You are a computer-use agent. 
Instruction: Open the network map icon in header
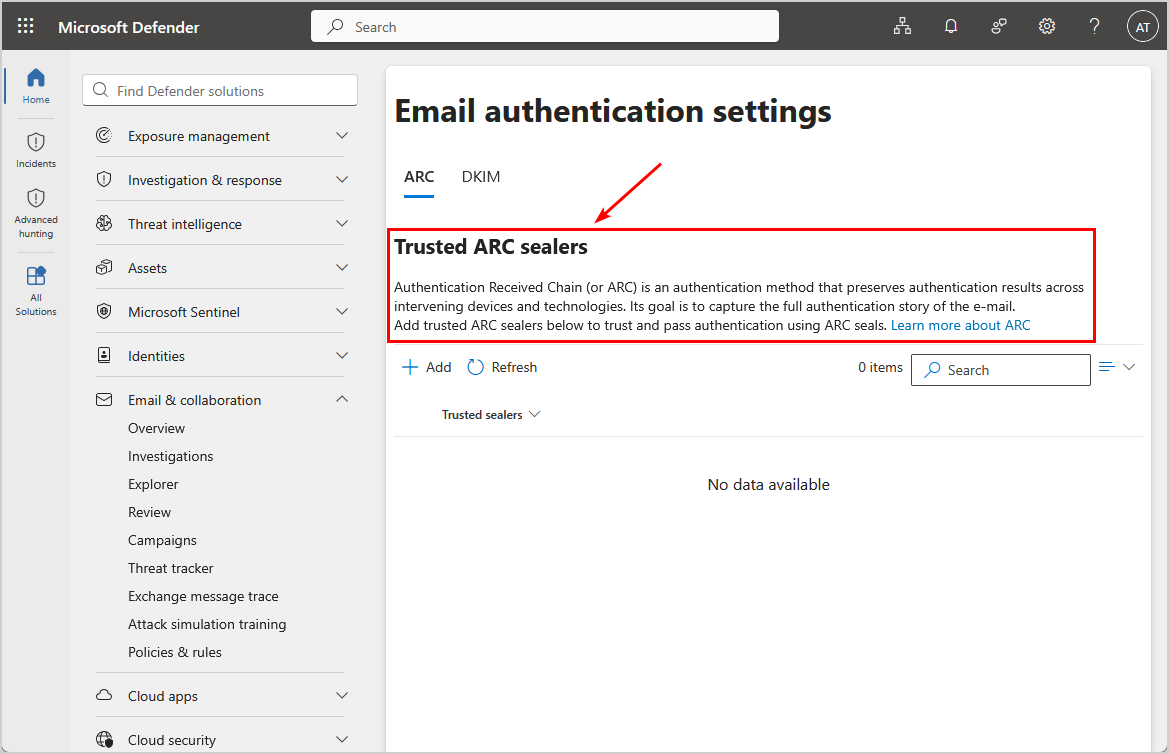pos(902,27)
